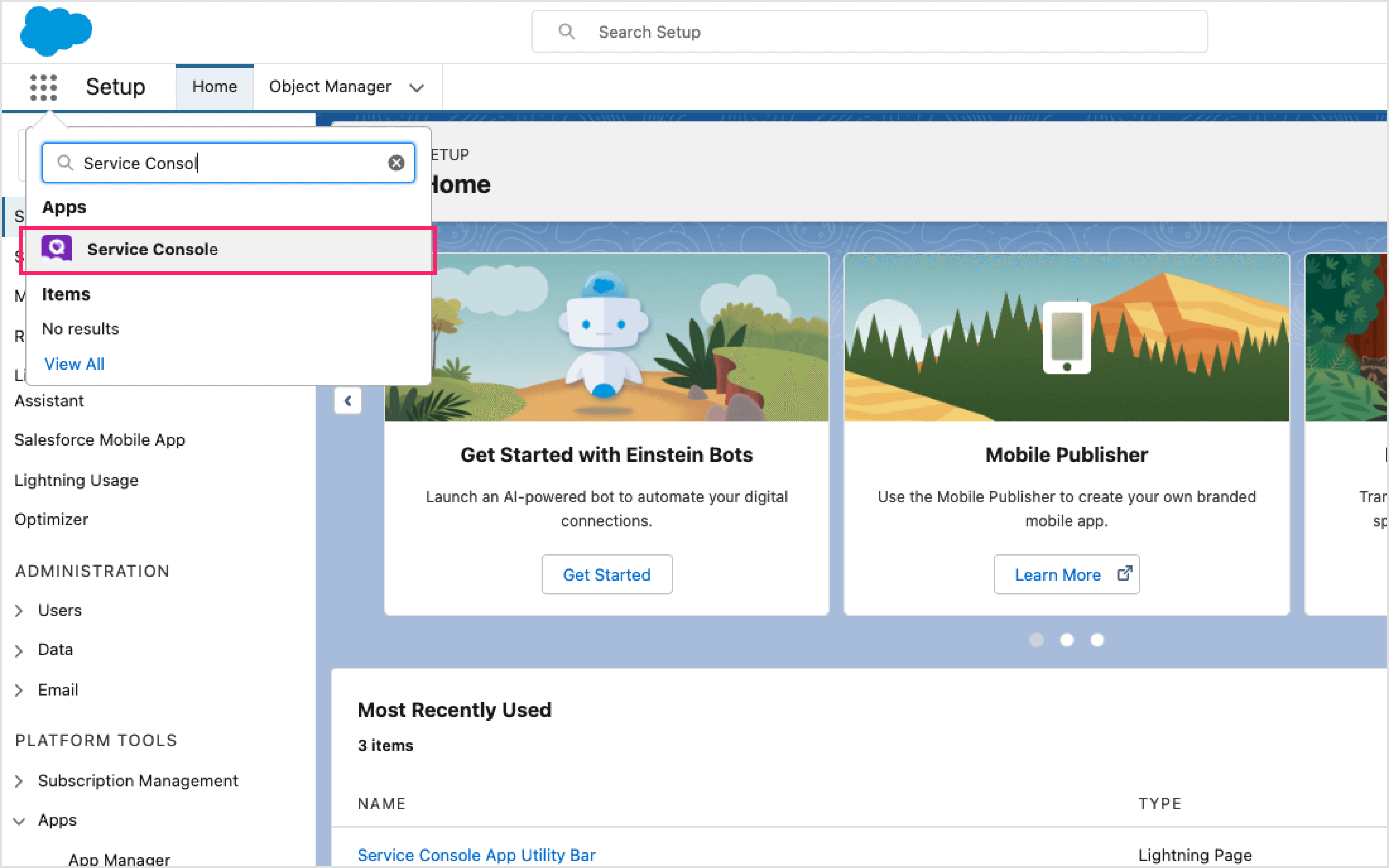This screenshot has width=1389, height=868.
Task: Click Get Started for Einstein Bots
Action: click(x=607, y=574)
